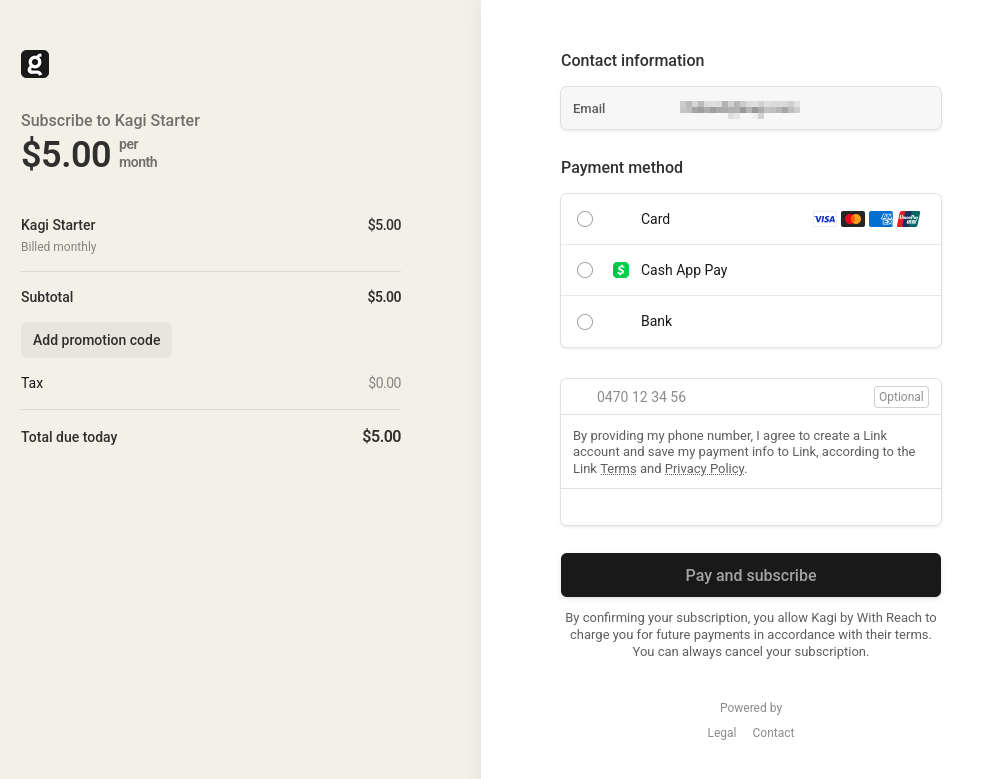
Task: Select the Bank payment radio button
Action: coord(585,322)
